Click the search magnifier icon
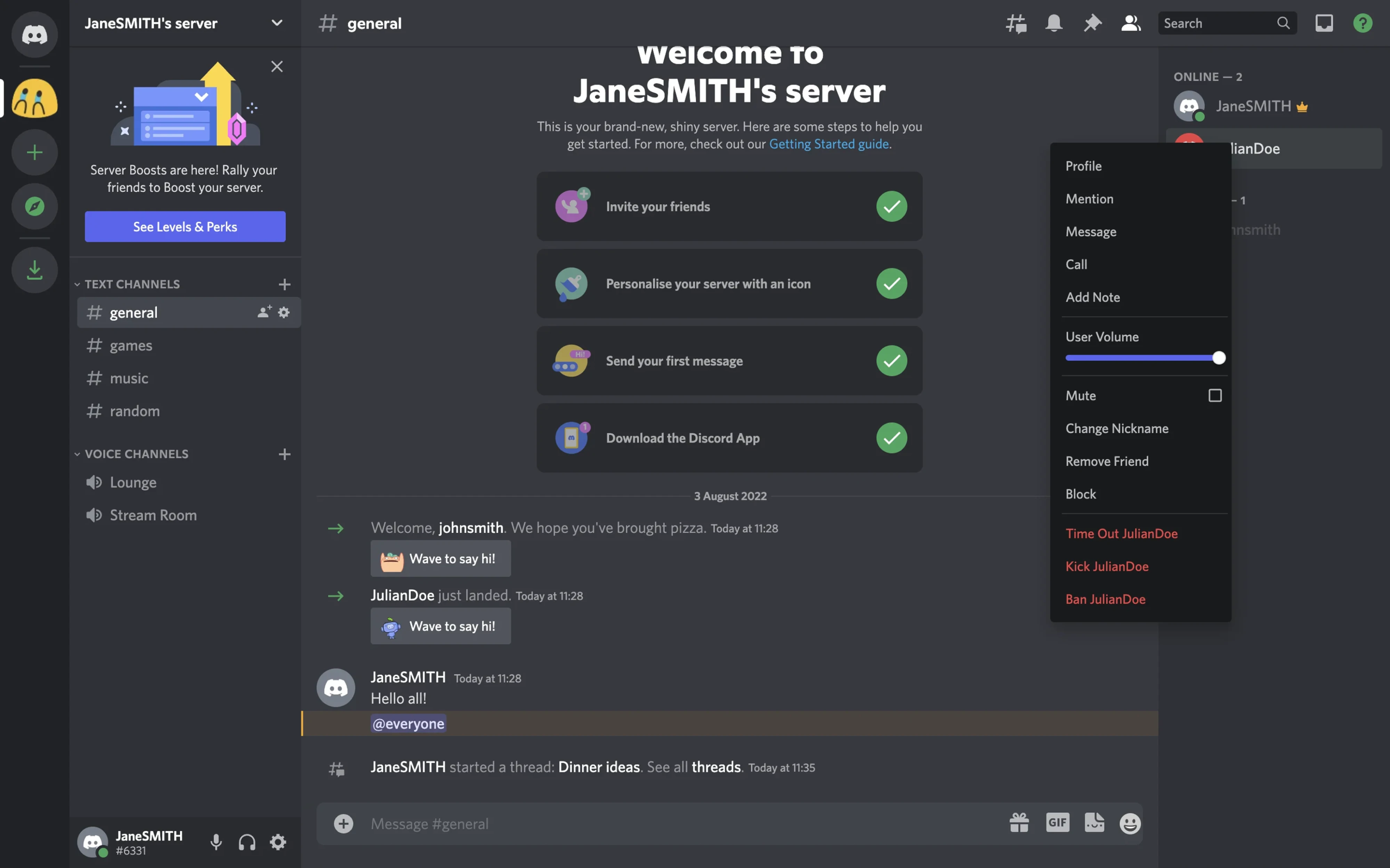 point(1283,23)
